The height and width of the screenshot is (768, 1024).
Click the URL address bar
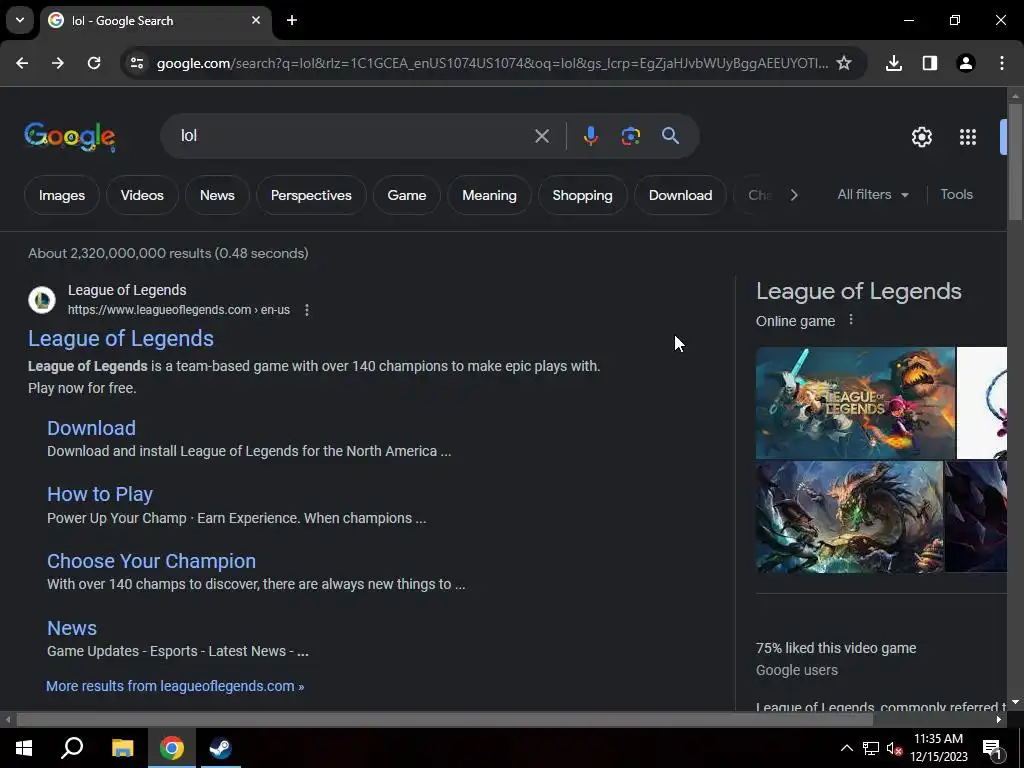[x=492, y=63]
